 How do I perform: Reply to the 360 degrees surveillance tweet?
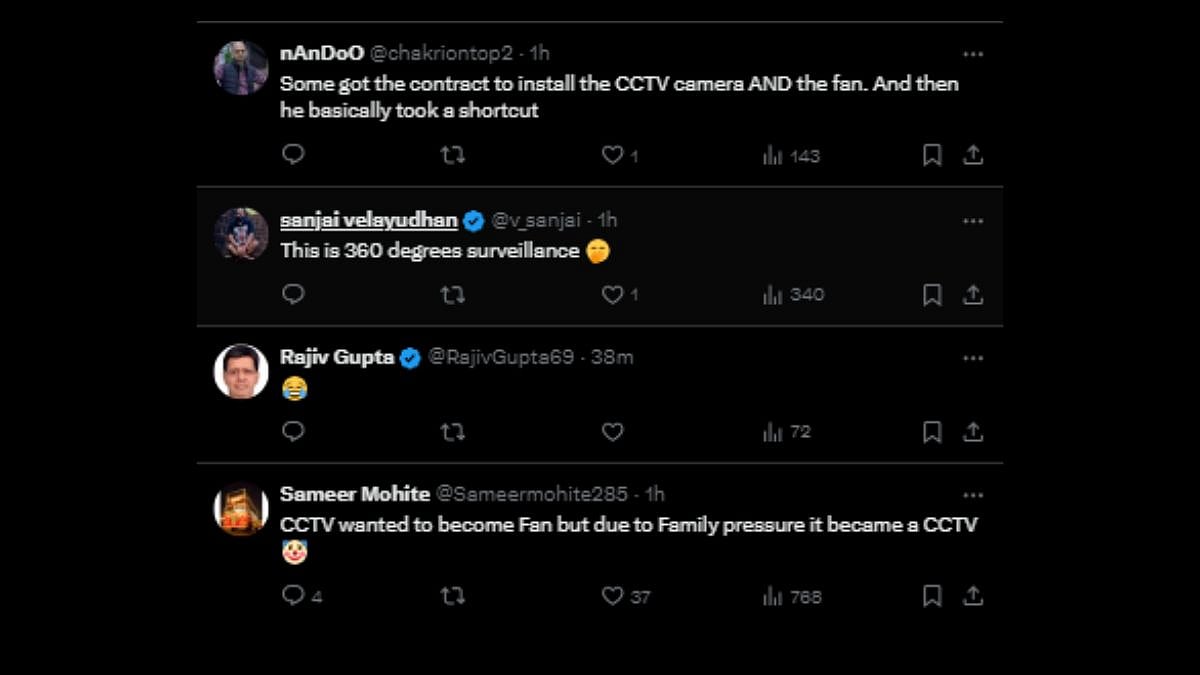(293, 294)
